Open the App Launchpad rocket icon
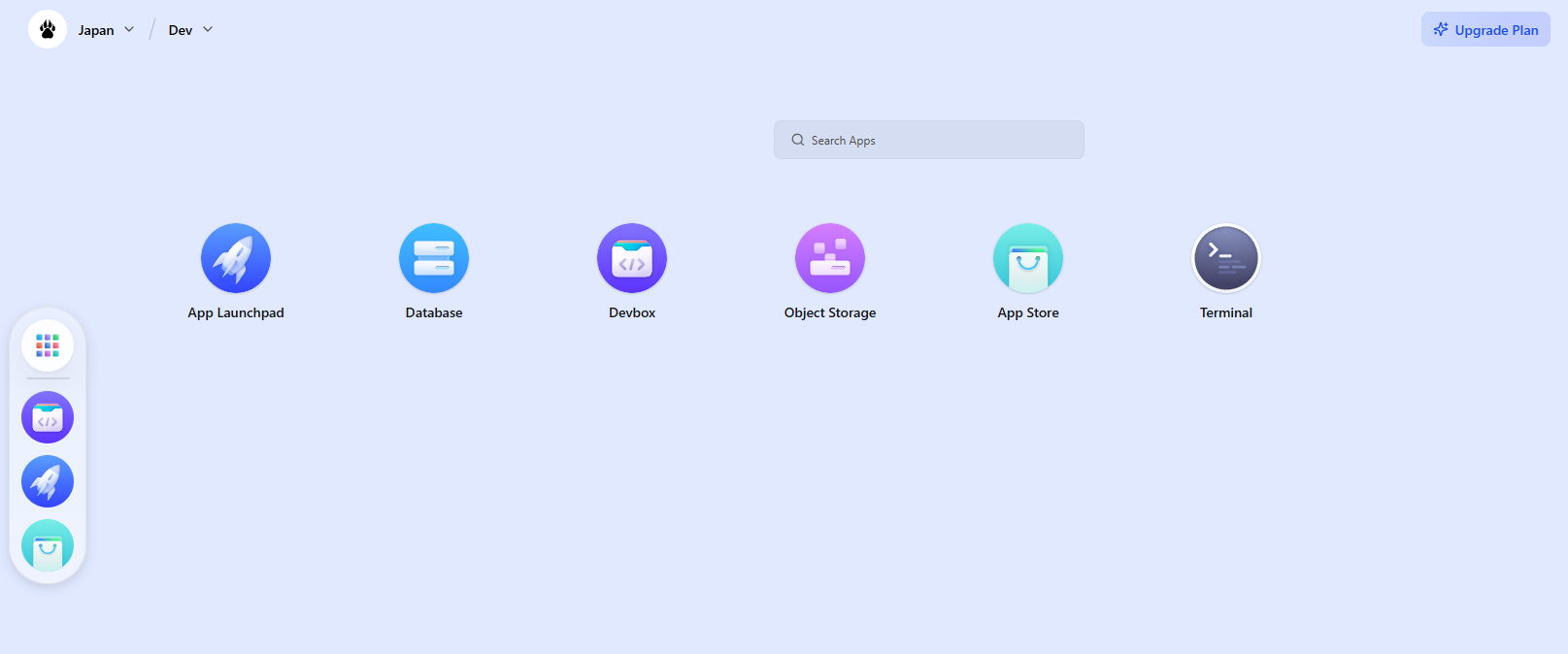The height and width of the screenshot is (654, 1568). click(236, 258)
